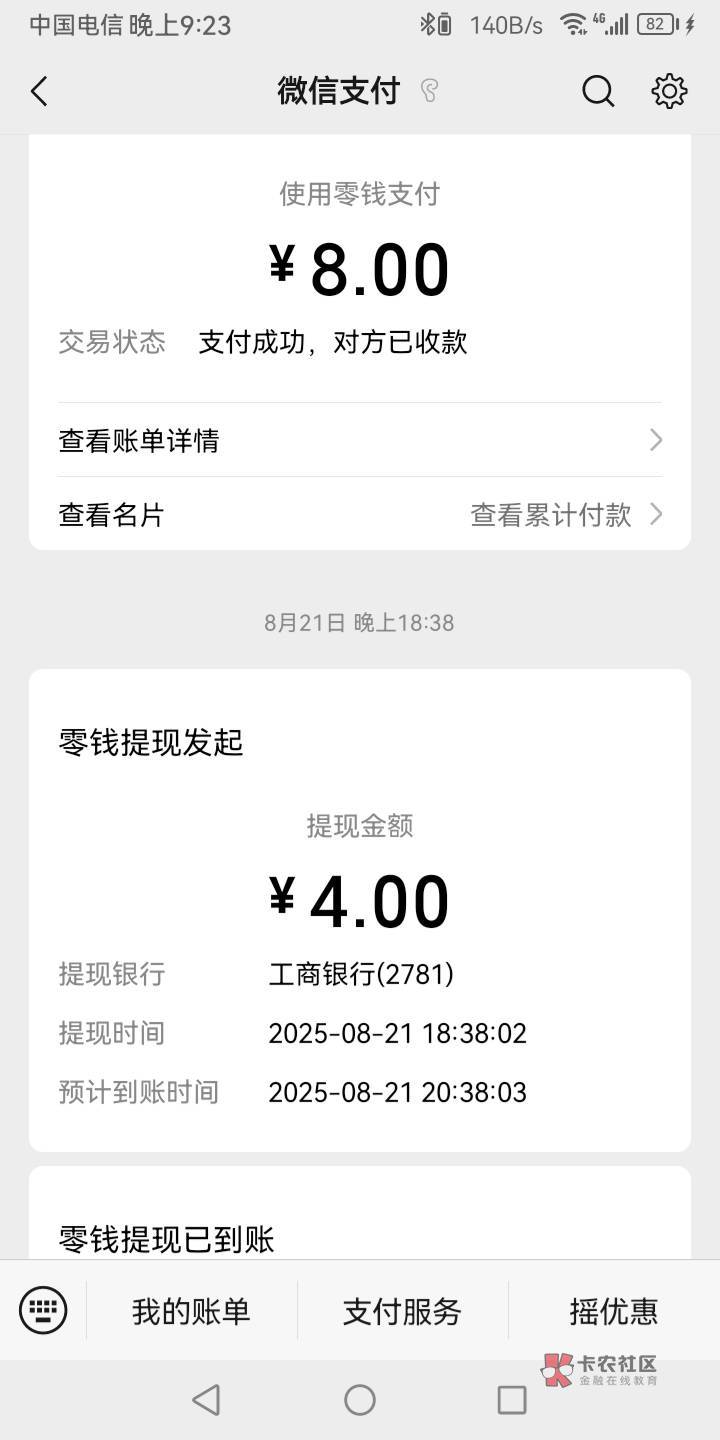720x1440 pixels.
Task: Open WeChat Pay settings gear
Action: pos(669,92)
